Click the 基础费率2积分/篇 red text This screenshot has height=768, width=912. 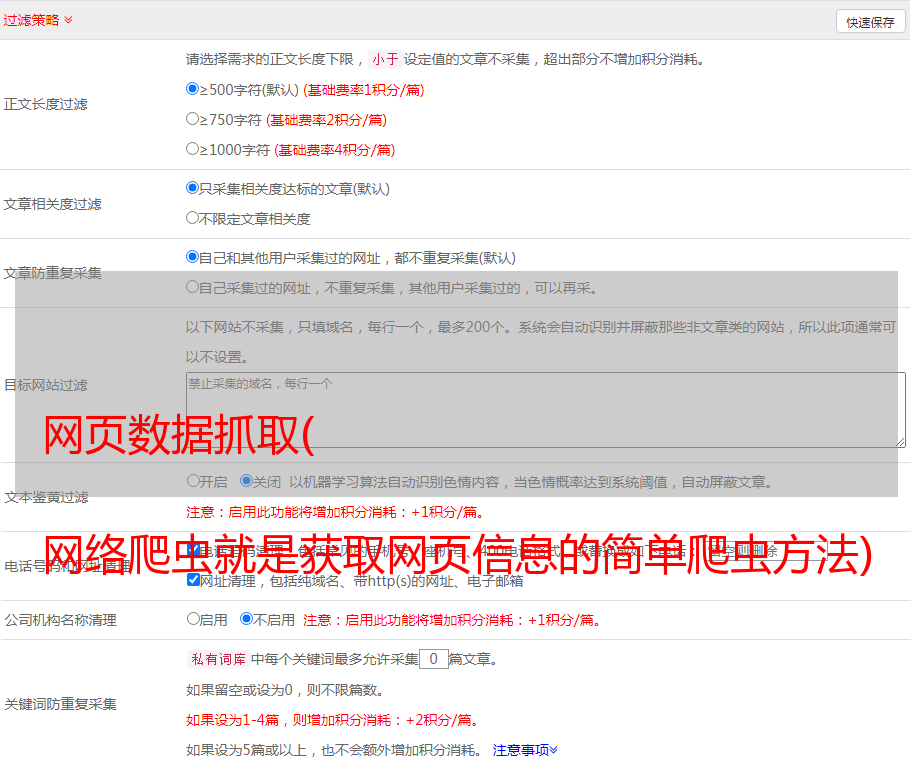pos(326,120)
